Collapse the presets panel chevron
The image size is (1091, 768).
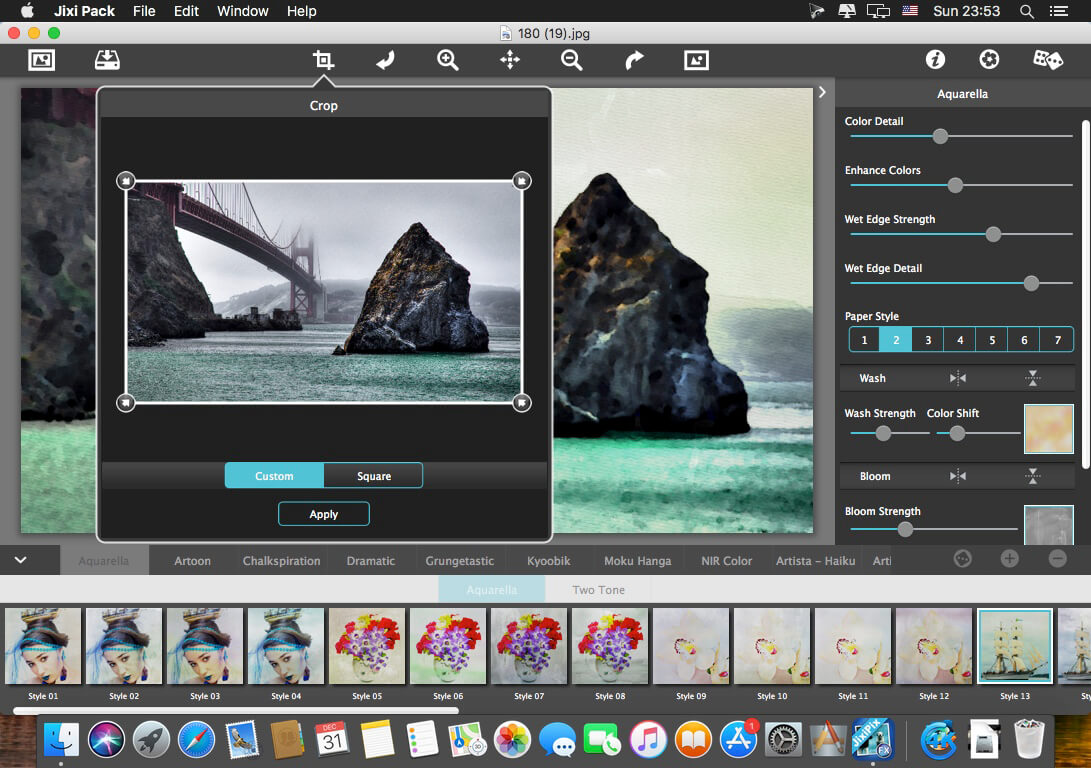(20, 560)
